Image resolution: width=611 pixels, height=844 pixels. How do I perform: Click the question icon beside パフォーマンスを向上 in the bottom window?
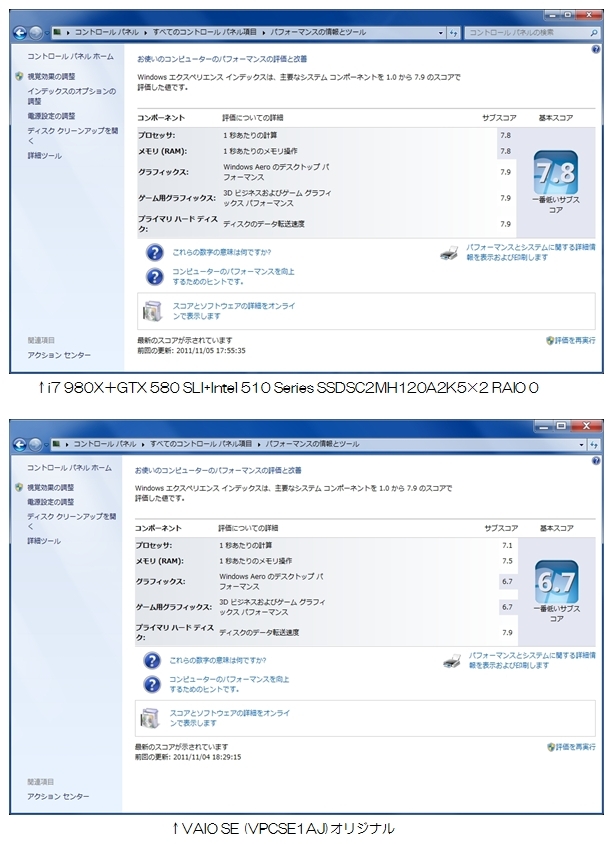152,684
